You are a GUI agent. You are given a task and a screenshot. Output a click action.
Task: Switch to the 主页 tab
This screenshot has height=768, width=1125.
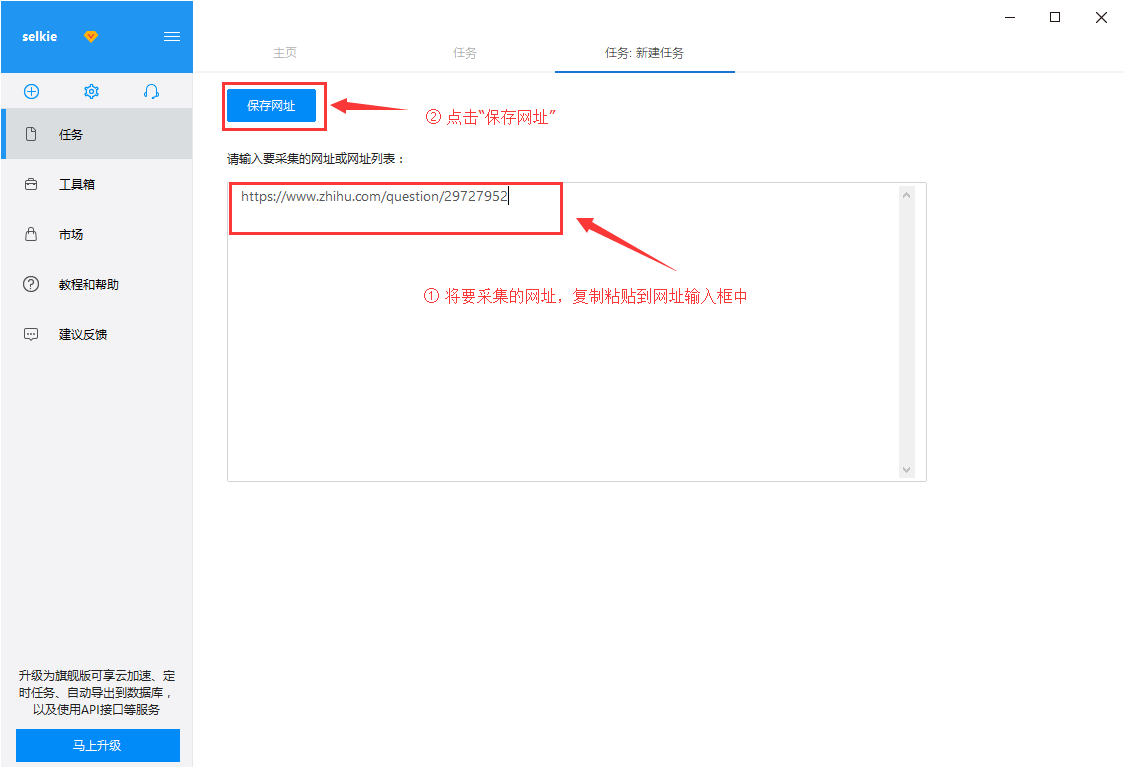coord(285,52)
